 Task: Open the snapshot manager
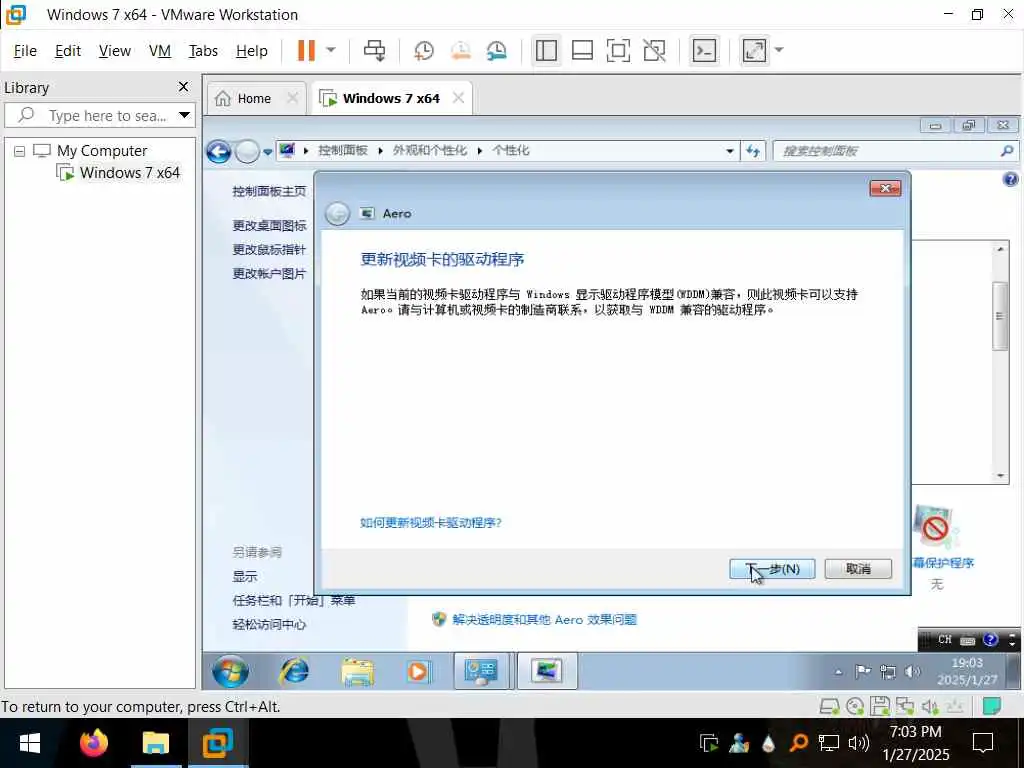pos(497,50)
